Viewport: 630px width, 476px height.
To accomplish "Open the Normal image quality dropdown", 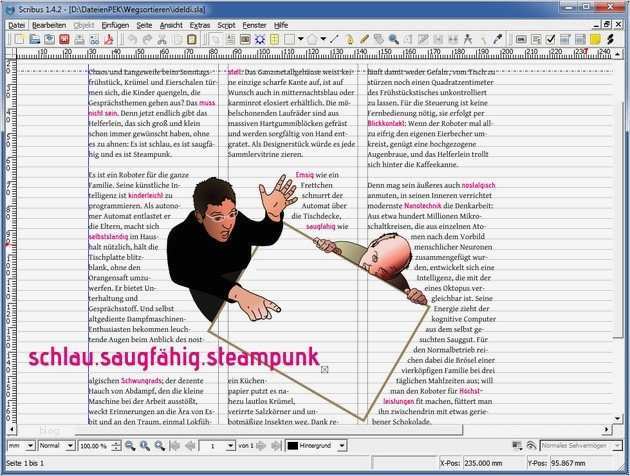I will (70, 446).
